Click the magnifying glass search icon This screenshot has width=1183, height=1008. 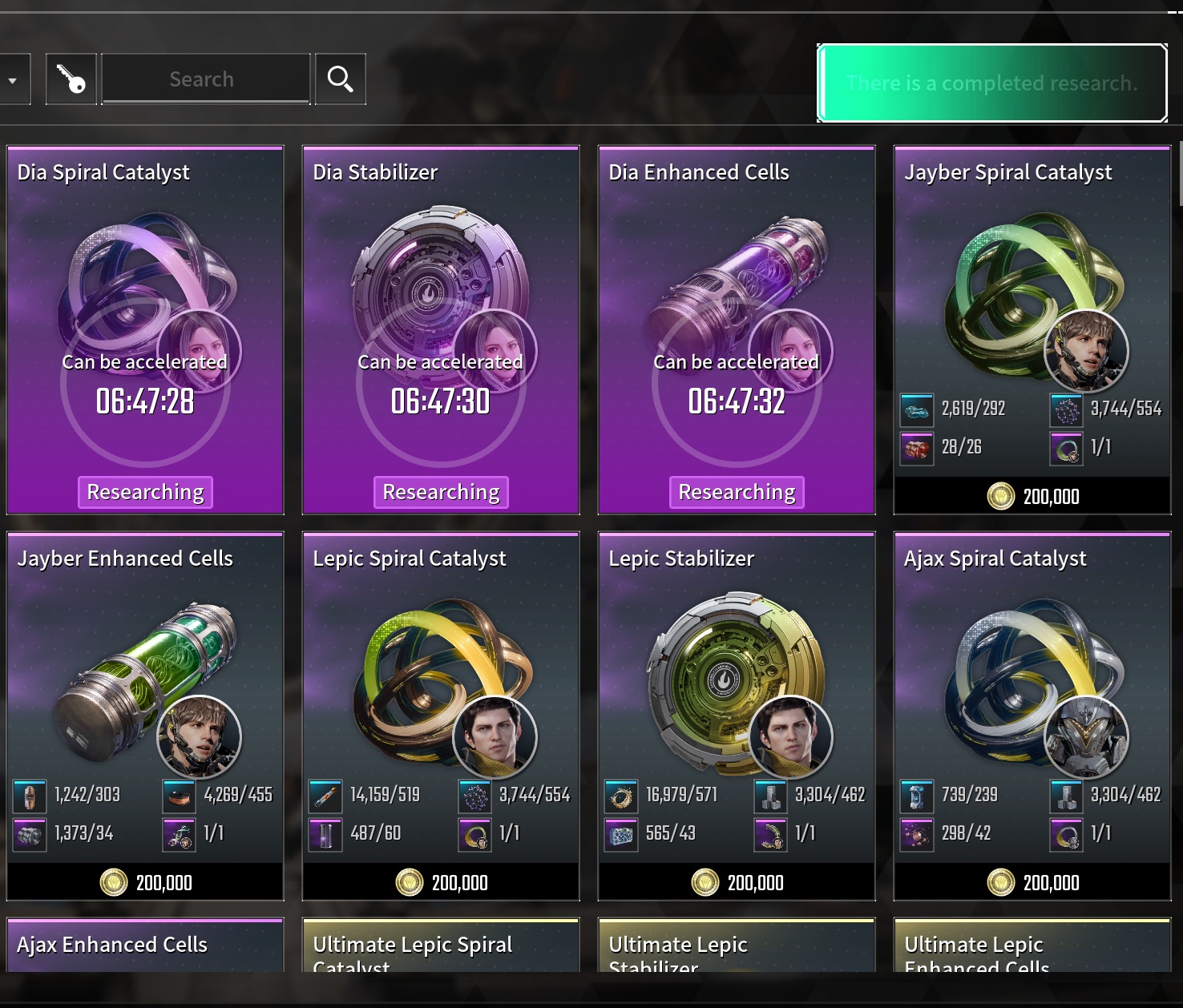(341, 79)
